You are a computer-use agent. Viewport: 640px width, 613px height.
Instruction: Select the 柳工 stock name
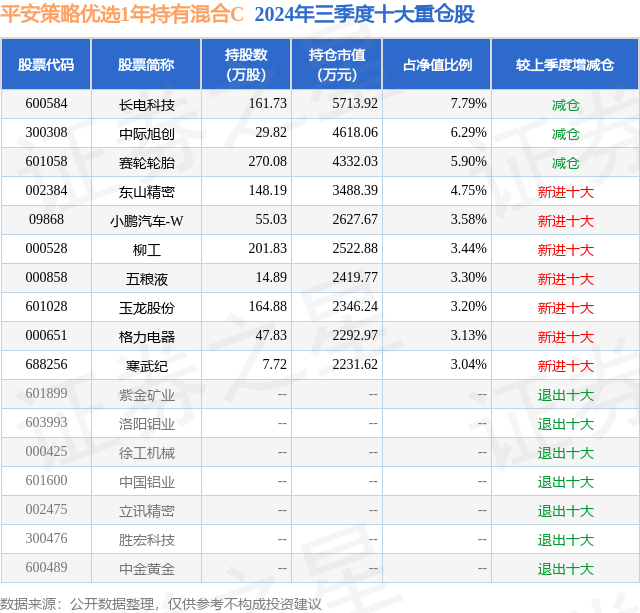click(147, 250)
